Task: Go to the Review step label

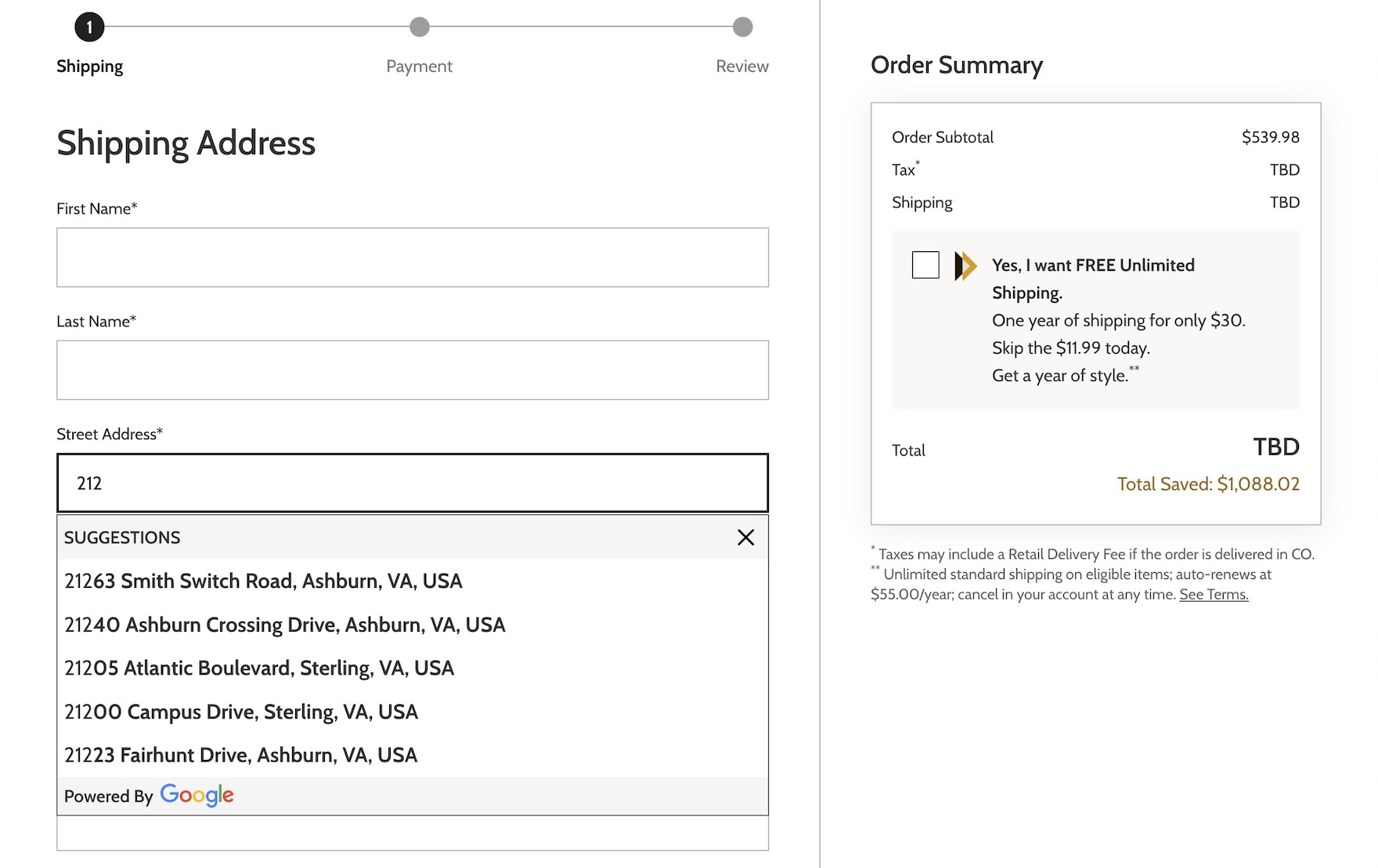Action: click(x=741, y=67)
